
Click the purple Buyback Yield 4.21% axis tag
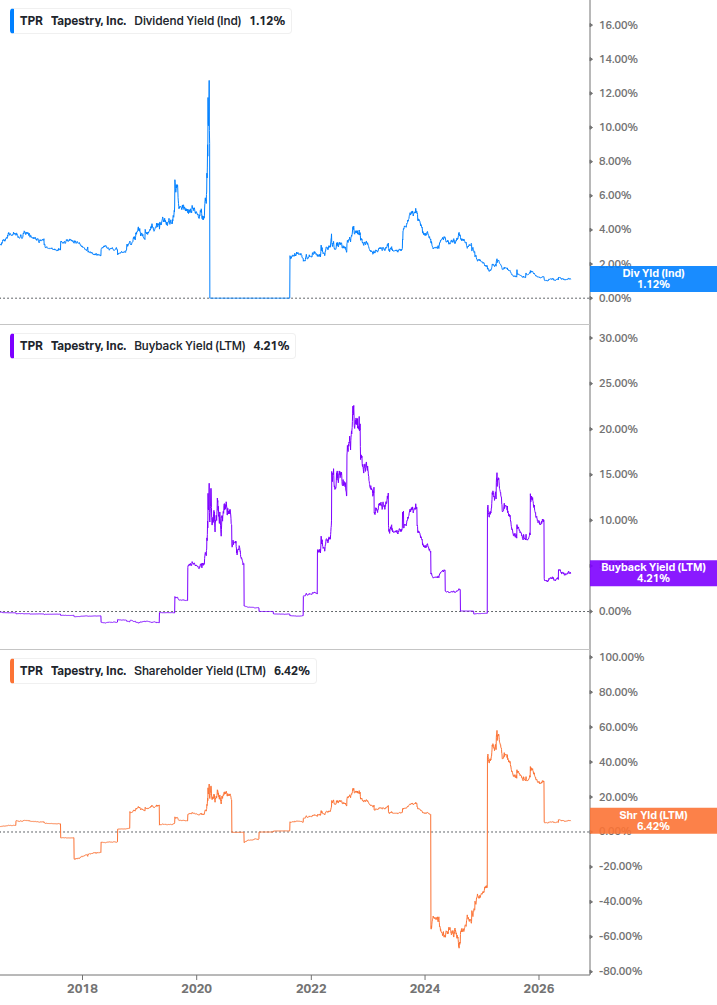click(x=653, y=573)
